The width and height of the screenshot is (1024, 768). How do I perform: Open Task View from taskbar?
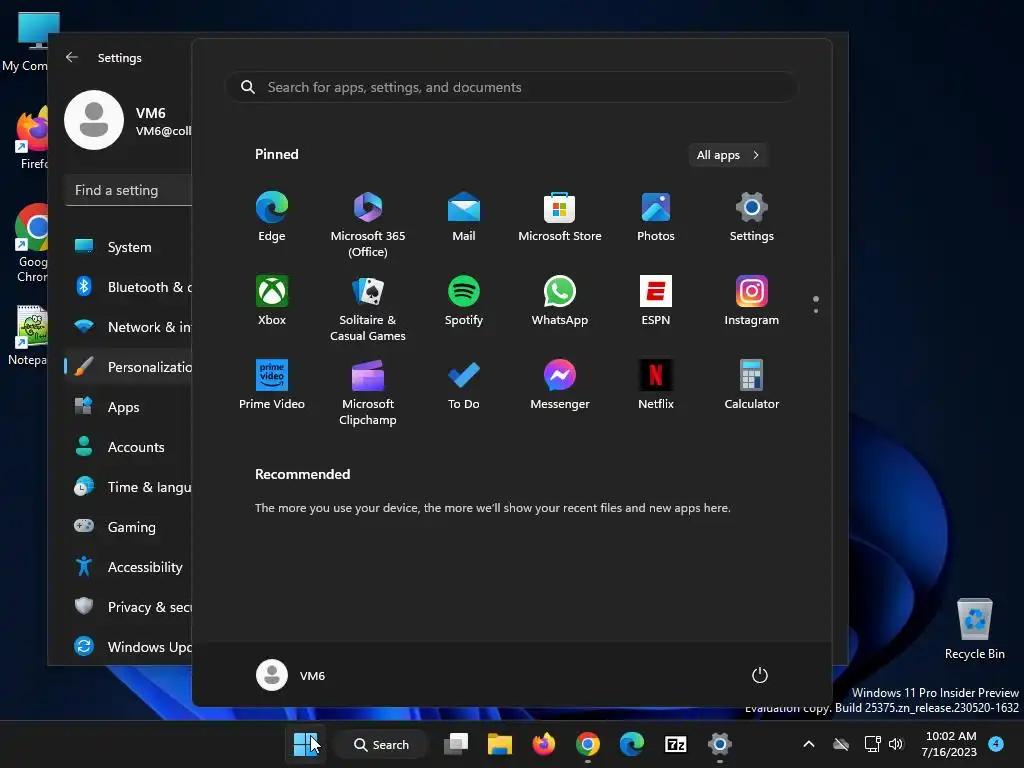tap(456, 744)
